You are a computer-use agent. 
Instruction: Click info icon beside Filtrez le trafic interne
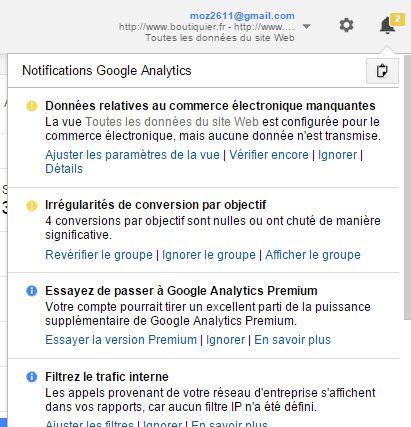[32, 377]
